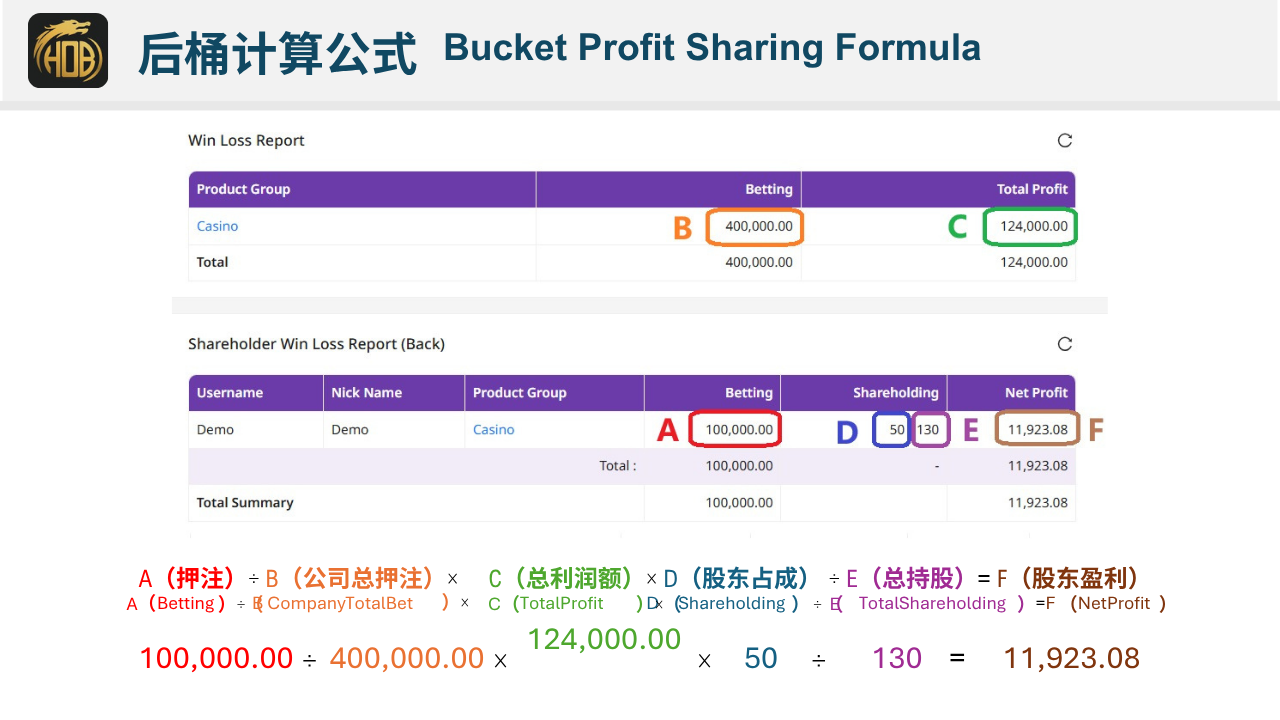
Task: Select the red-circled 100,000.00 betting value
Action: (x=738, y=430)
